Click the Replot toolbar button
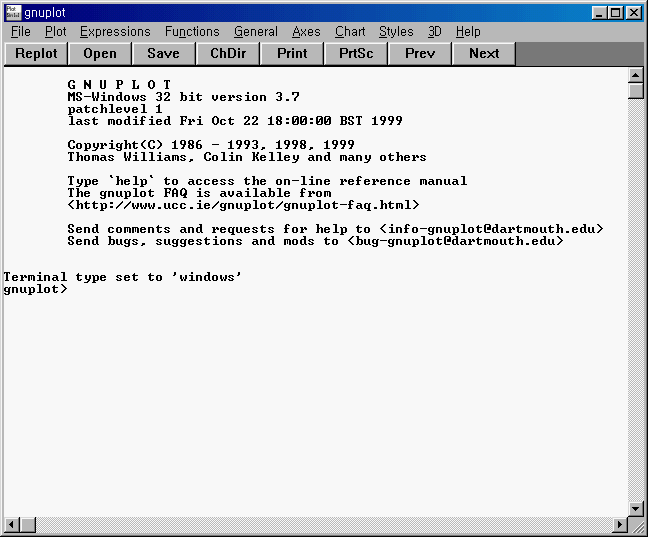The height and width of the screenshot is (537, 648). (36, 54)
